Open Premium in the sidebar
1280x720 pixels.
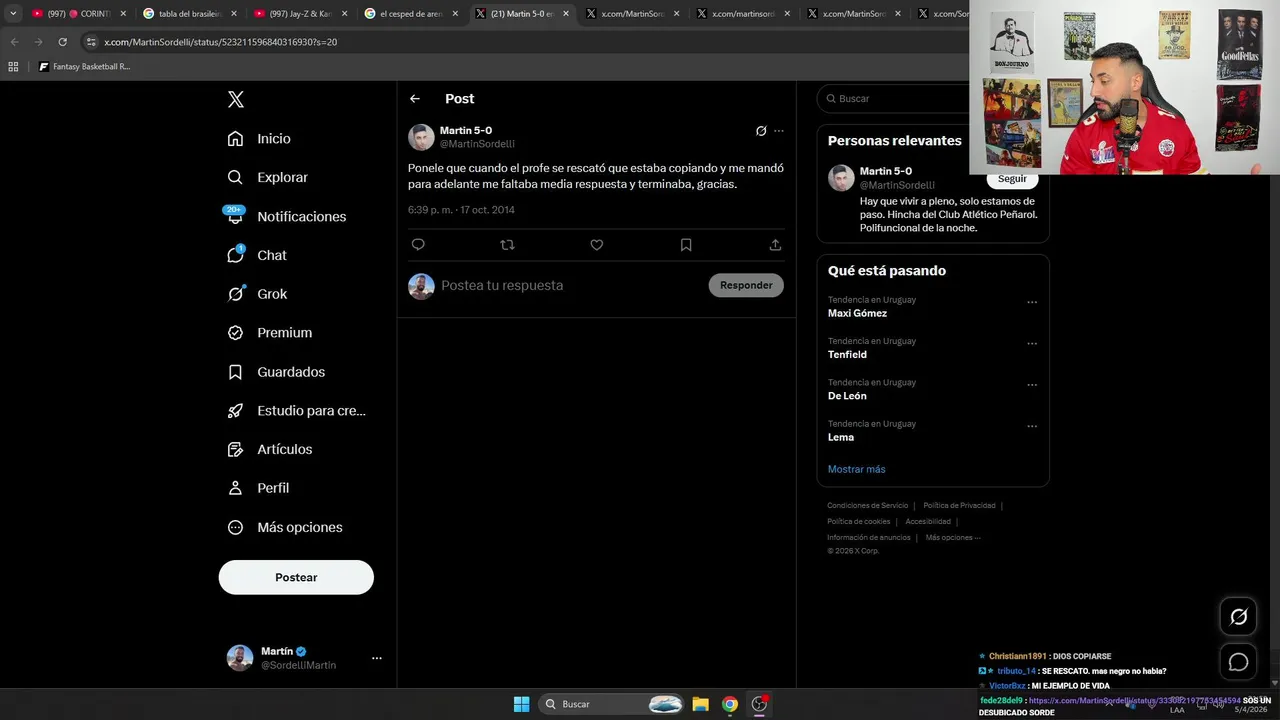point(269,333)
